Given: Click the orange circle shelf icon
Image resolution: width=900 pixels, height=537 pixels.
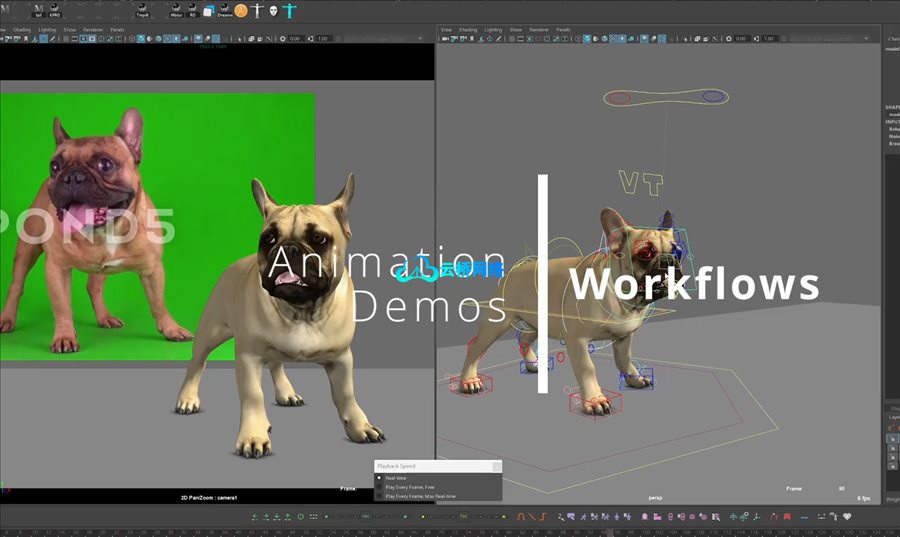Looking at the screenshot, I should (241, 10).
